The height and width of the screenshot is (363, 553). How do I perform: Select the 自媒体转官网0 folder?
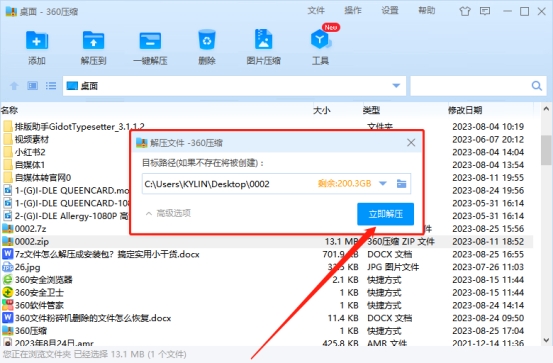click(x=43, y=177)
